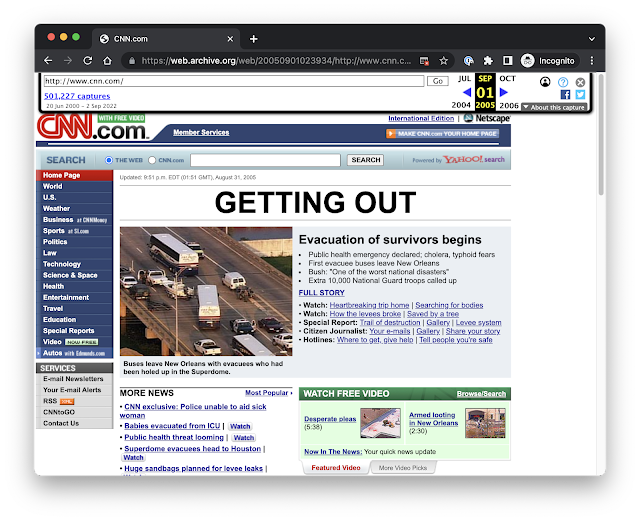Close the CNN.com tab
640x521 pixels.
click(230, 39)
